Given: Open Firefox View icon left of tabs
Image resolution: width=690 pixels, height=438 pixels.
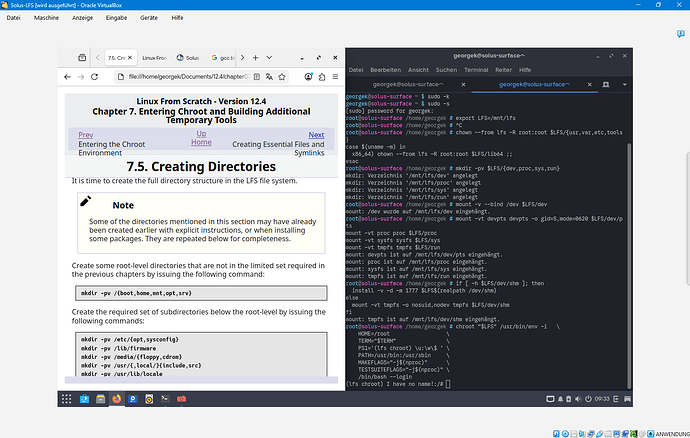Looking at the screenshot, I should [82, 58].
